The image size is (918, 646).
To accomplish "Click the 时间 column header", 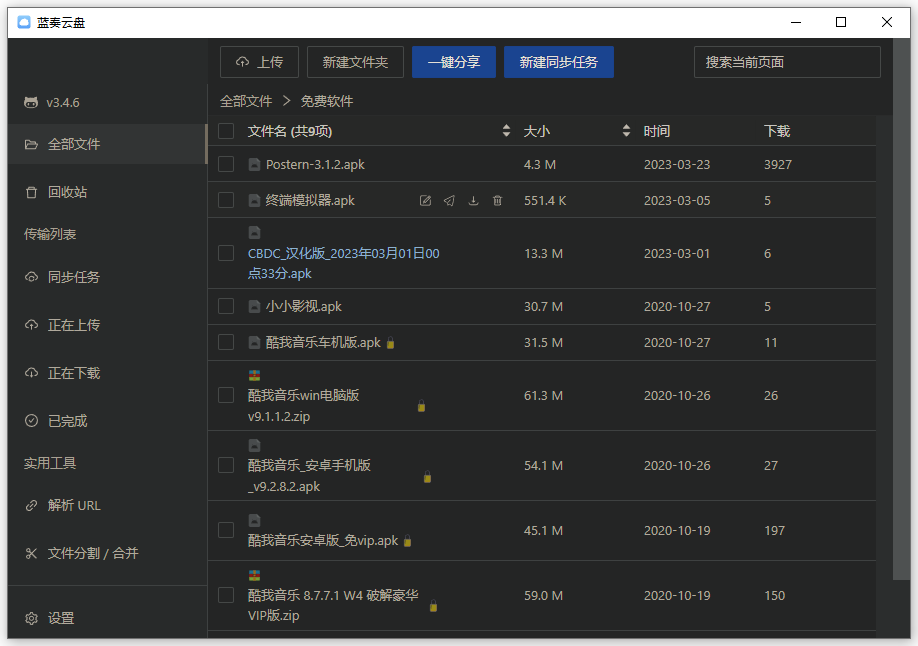I will (656, 131).
